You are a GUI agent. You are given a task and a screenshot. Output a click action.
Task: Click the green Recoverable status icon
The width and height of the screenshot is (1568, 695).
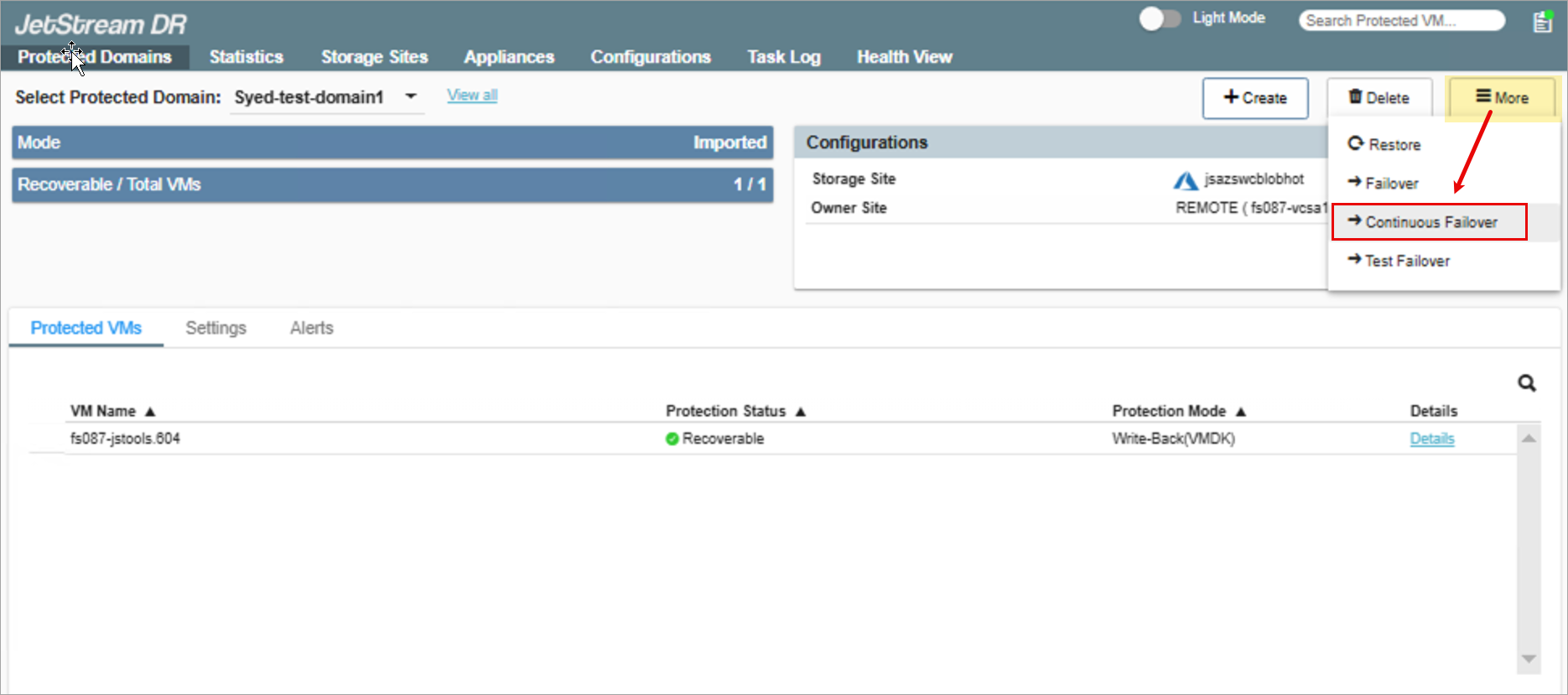[672, 438]
